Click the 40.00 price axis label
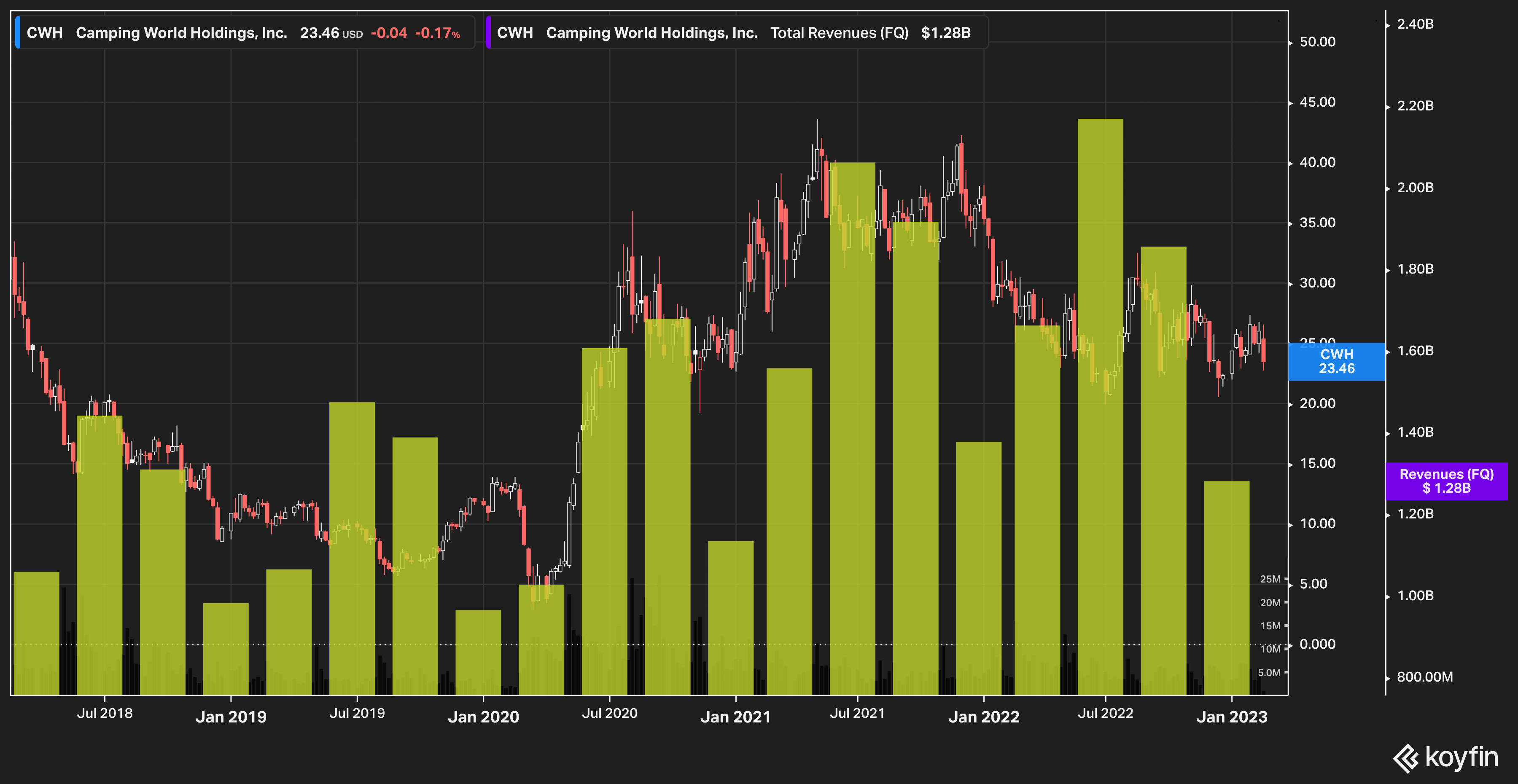 [1318, 163]
